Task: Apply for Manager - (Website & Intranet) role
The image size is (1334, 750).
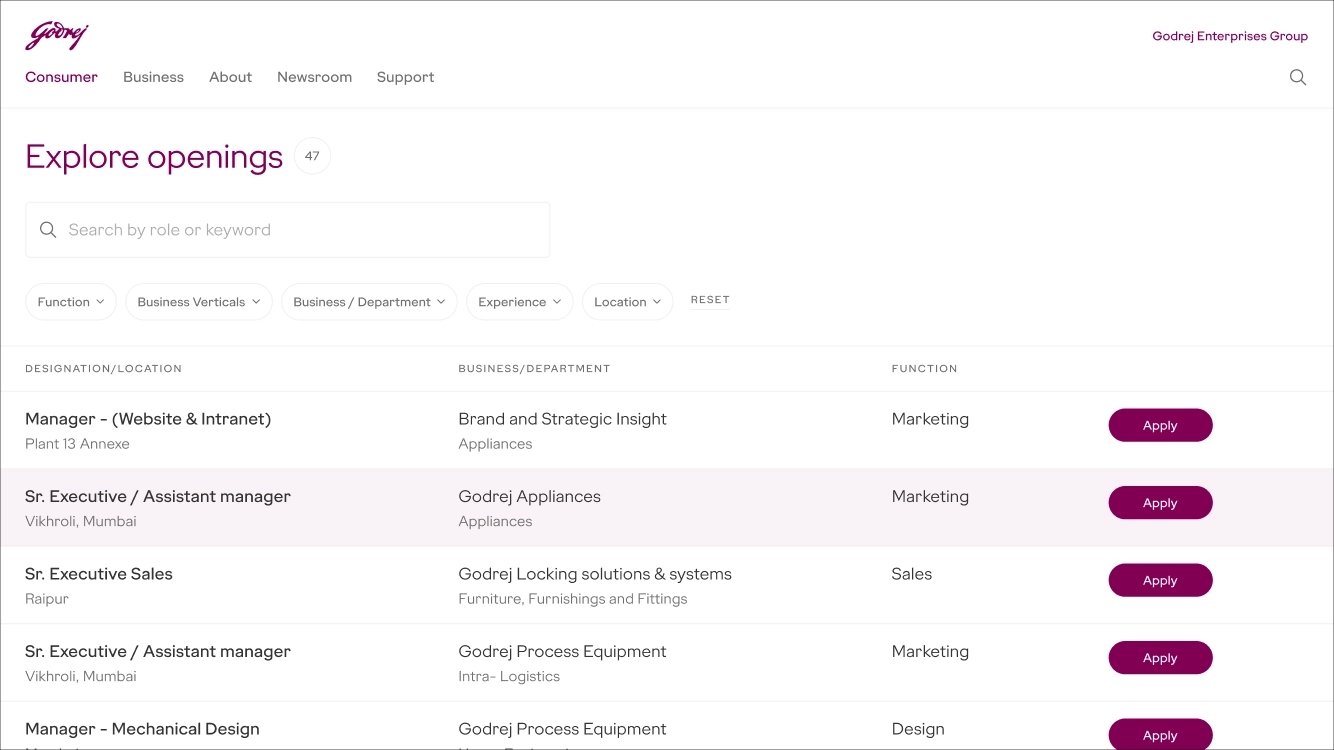Action: pos(1160,425)
